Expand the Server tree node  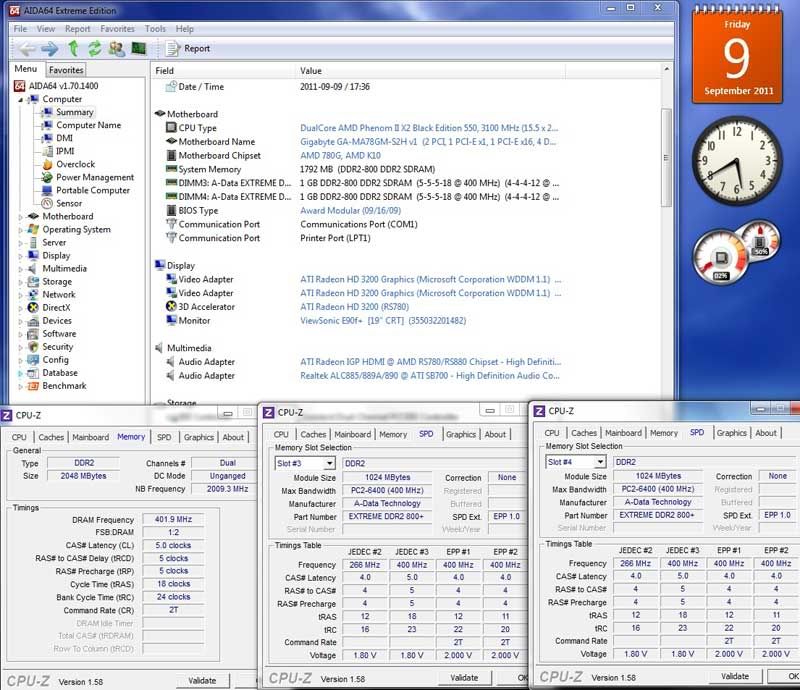click(x=20, y=243)
